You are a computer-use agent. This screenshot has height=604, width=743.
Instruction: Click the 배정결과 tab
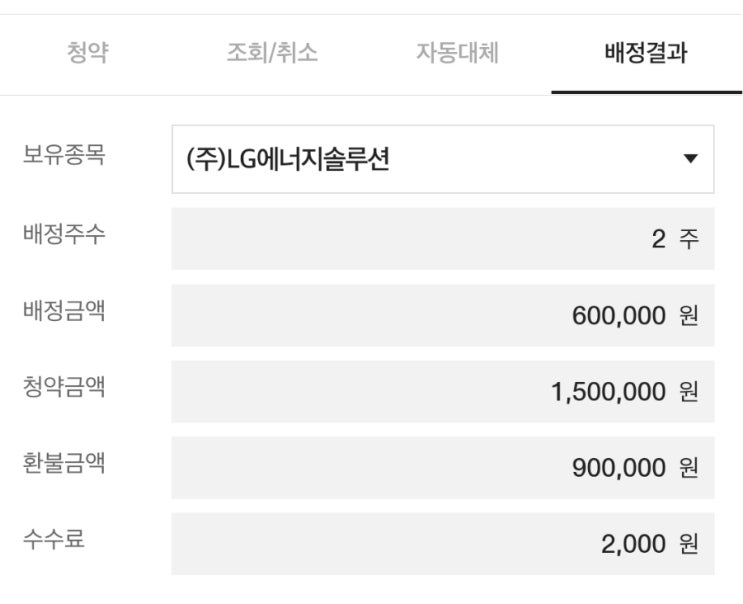pyautogui.click(x=646, y=54)
